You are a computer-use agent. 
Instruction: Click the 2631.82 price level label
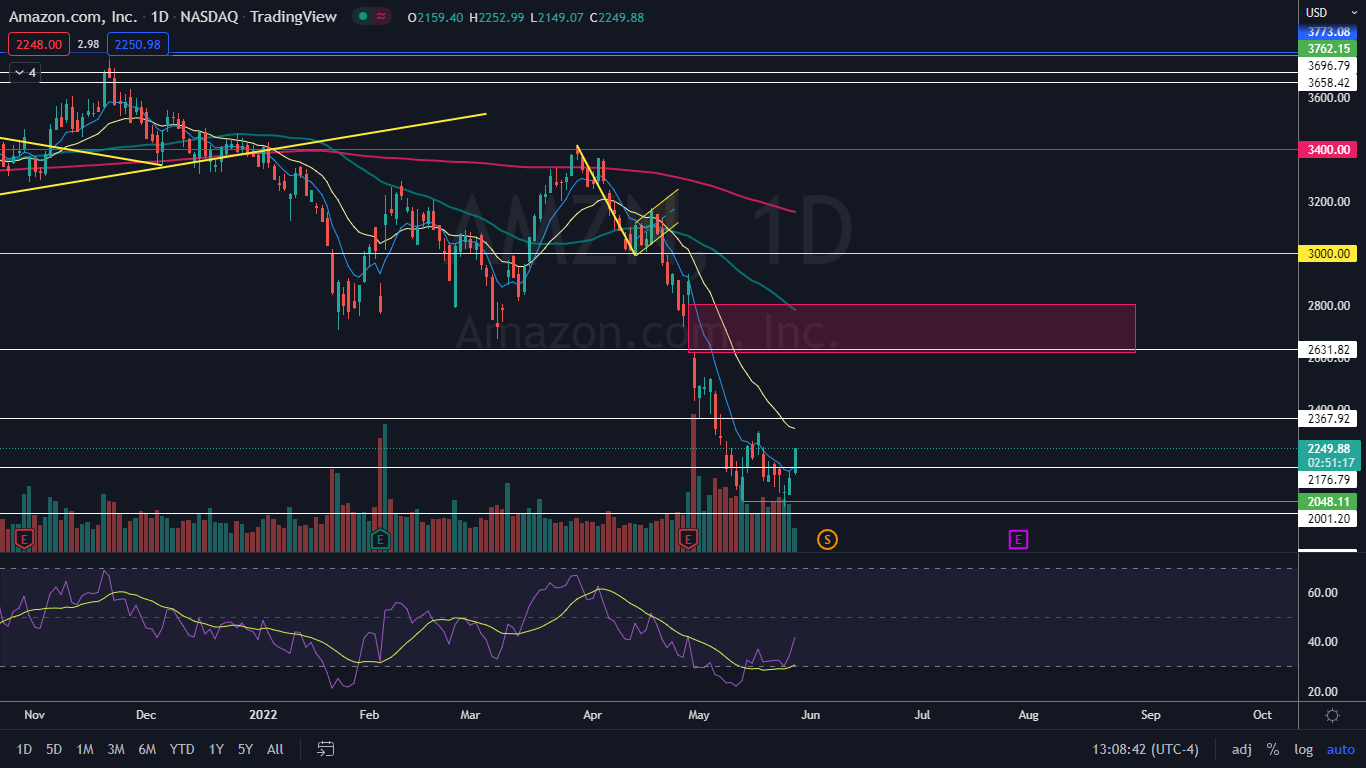[x=1328, y=349]
